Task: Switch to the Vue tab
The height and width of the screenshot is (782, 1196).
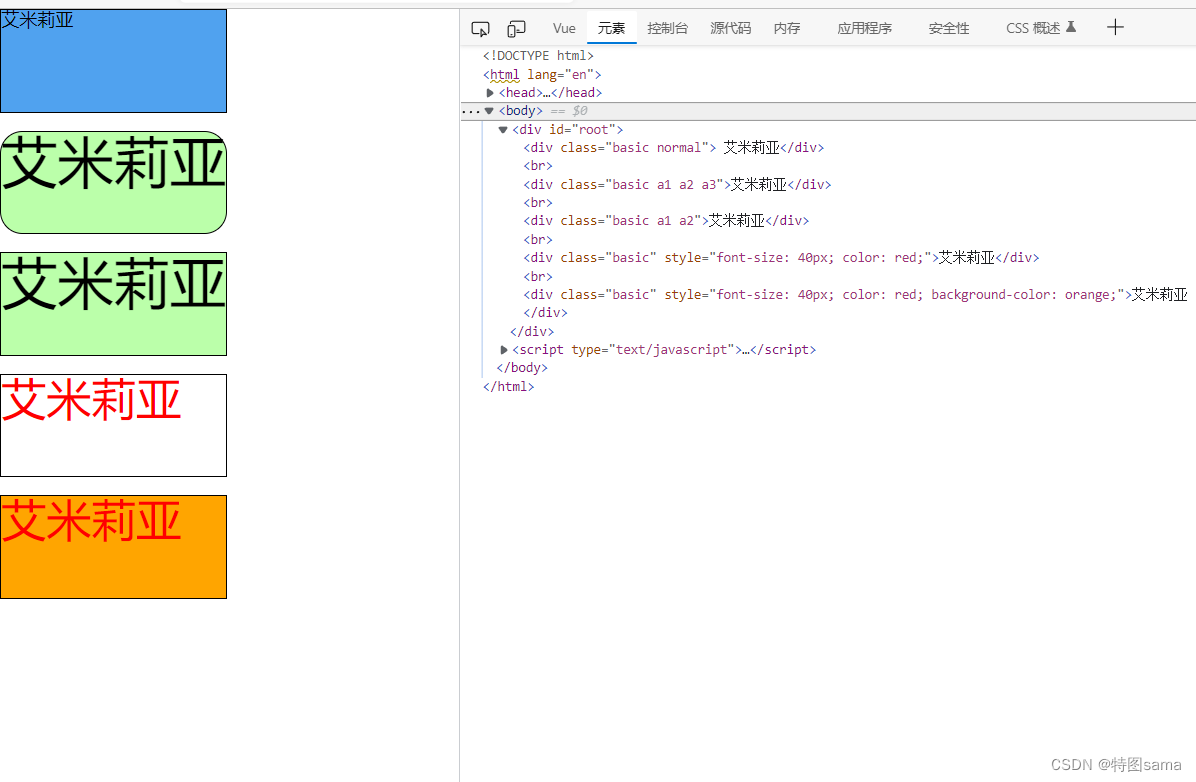Action: (x=564, y=28)
